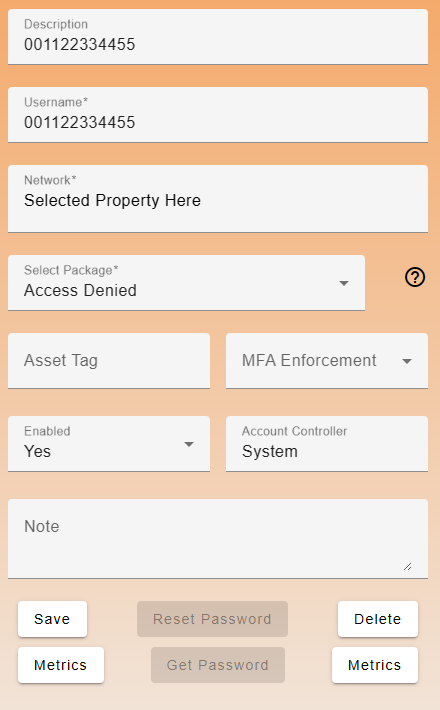Click the Select Package dropdown arrow

[x=344, y=283]
